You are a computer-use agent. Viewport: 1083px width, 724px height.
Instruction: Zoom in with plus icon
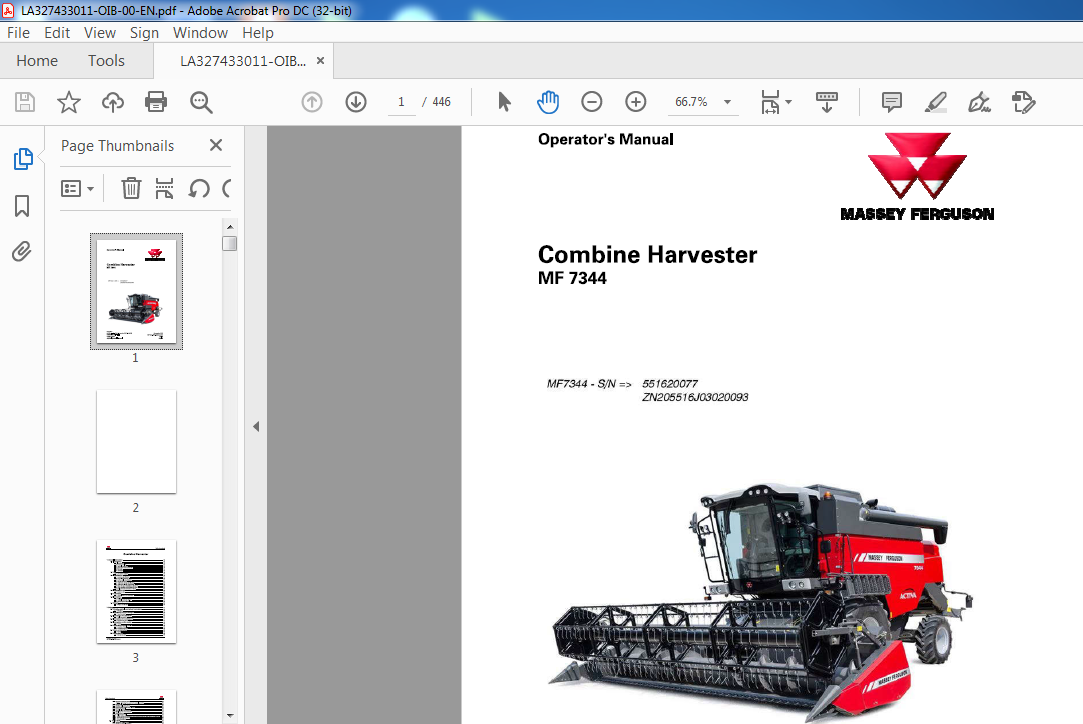[635, 102]
